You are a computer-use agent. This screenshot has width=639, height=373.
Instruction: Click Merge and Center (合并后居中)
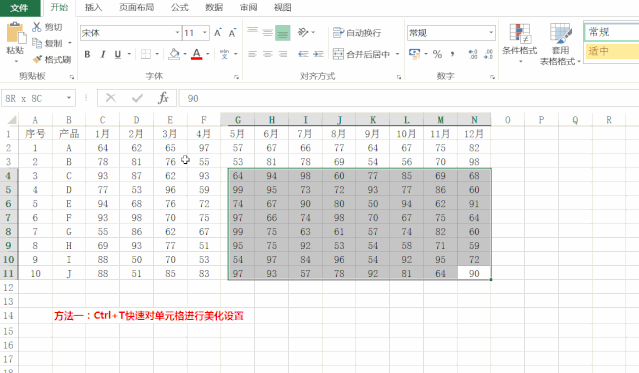point(361,54)
